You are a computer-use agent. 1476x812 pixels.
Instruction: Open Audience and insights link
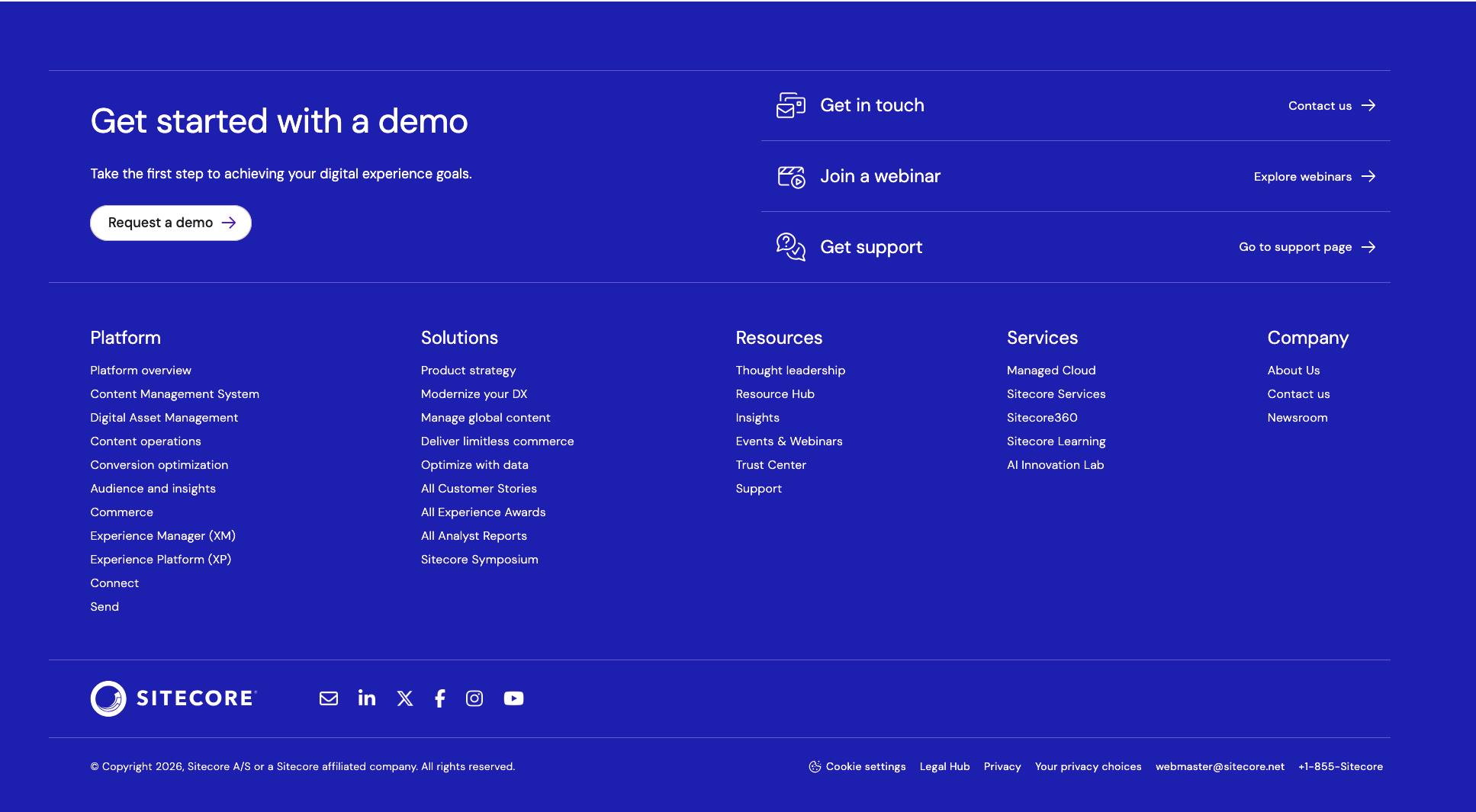point(153,489)
